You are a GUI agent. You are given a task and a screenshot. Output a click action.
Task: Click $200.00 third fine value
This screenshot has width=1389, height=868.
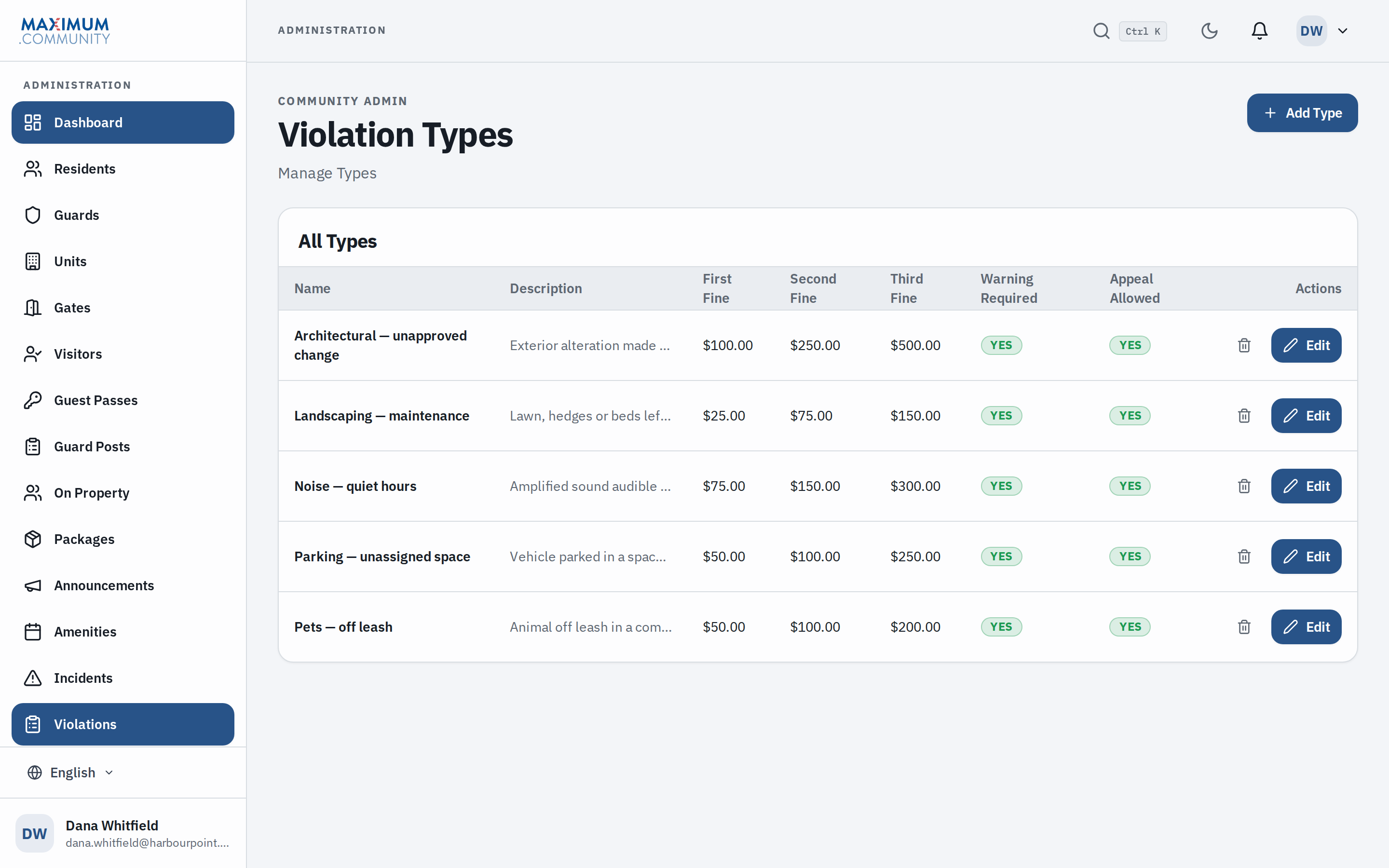click(915, 627)
